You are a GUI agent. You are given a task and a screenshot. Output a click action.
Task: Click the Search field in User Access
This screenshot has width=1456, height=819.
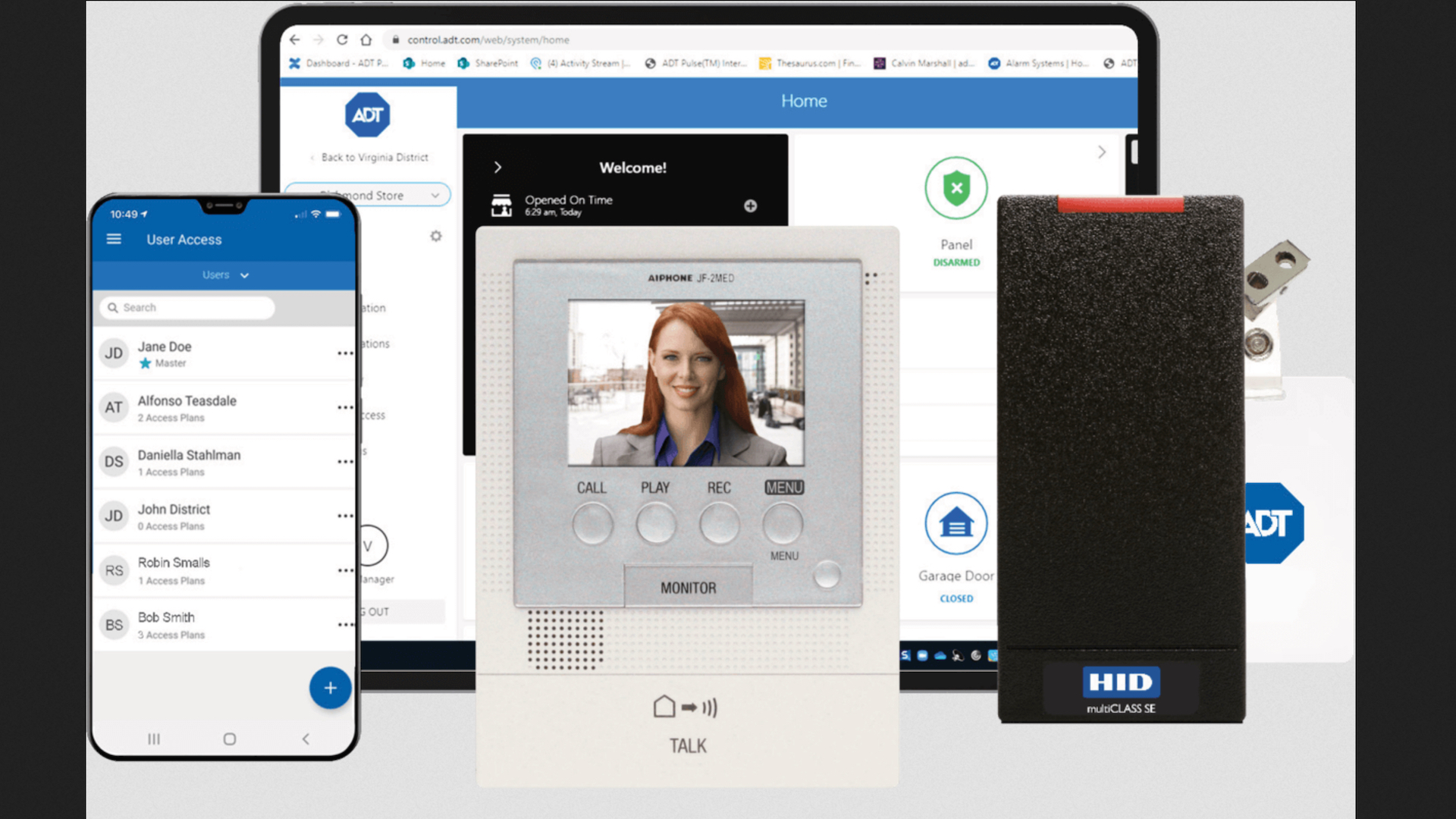[187, 308]
